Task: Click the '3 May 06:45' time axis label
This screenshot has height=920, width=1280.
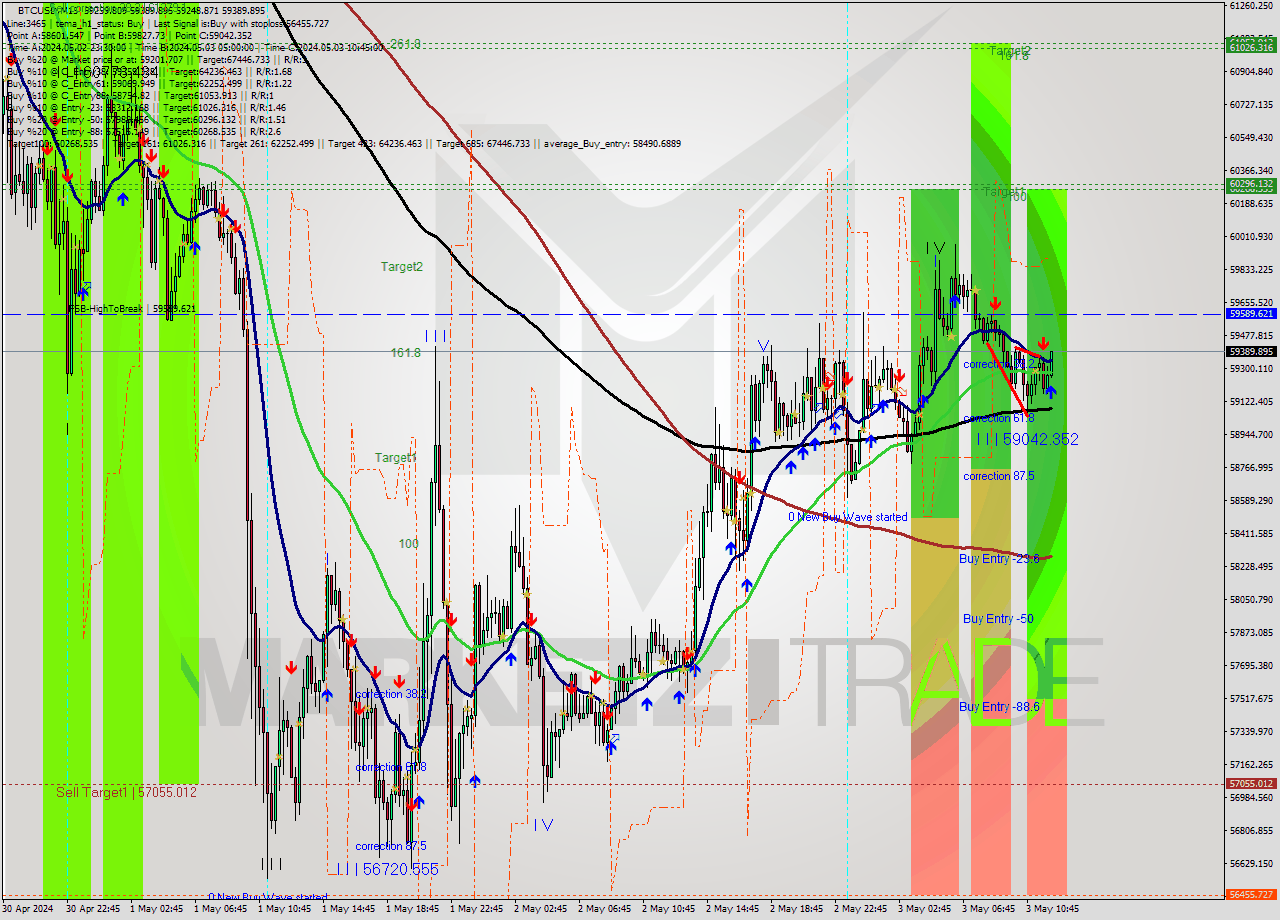Action: 988,909
